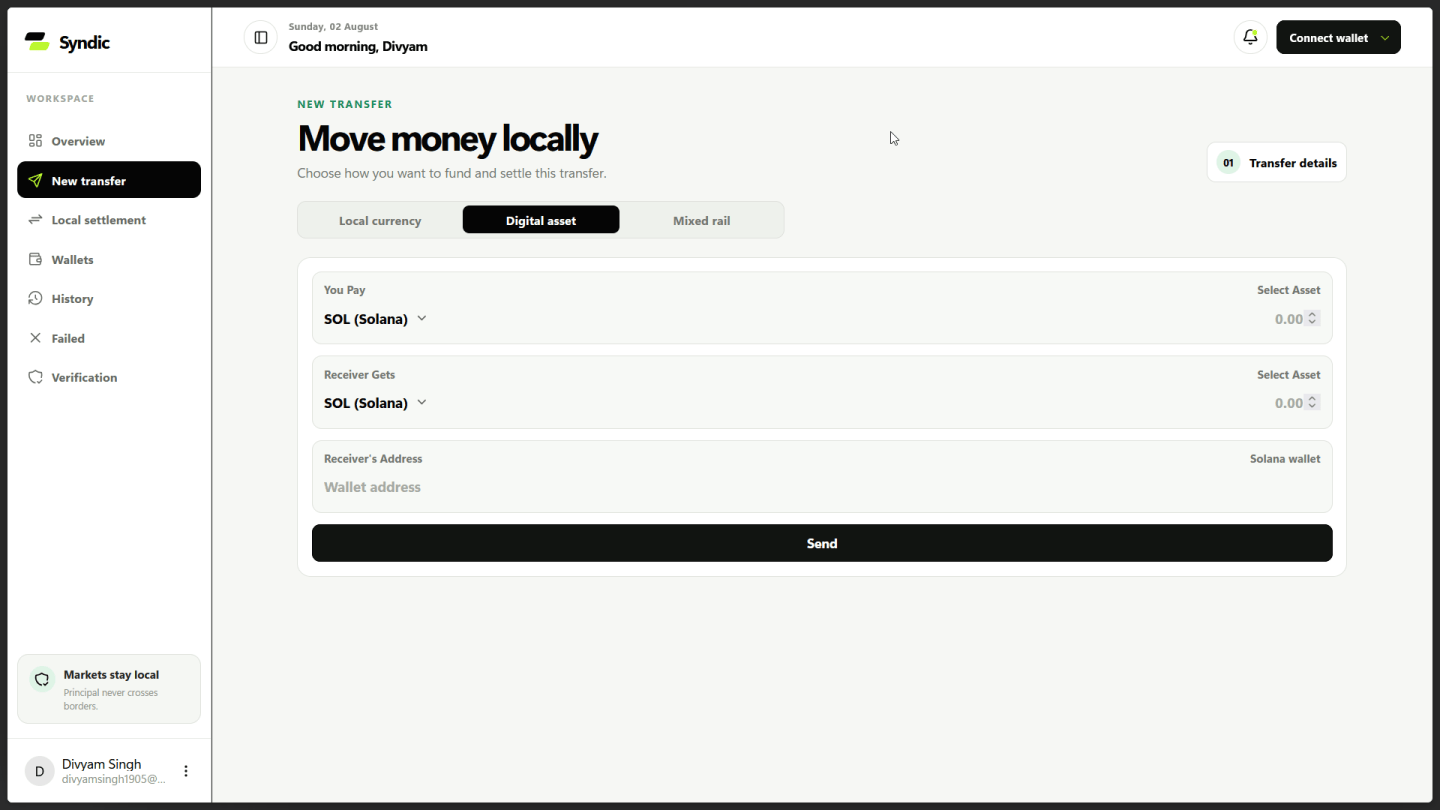Toggle the sidebar panel icon
Image resolution: width=1440 pixels, height=810 pixels.
(x=261, y=38)
